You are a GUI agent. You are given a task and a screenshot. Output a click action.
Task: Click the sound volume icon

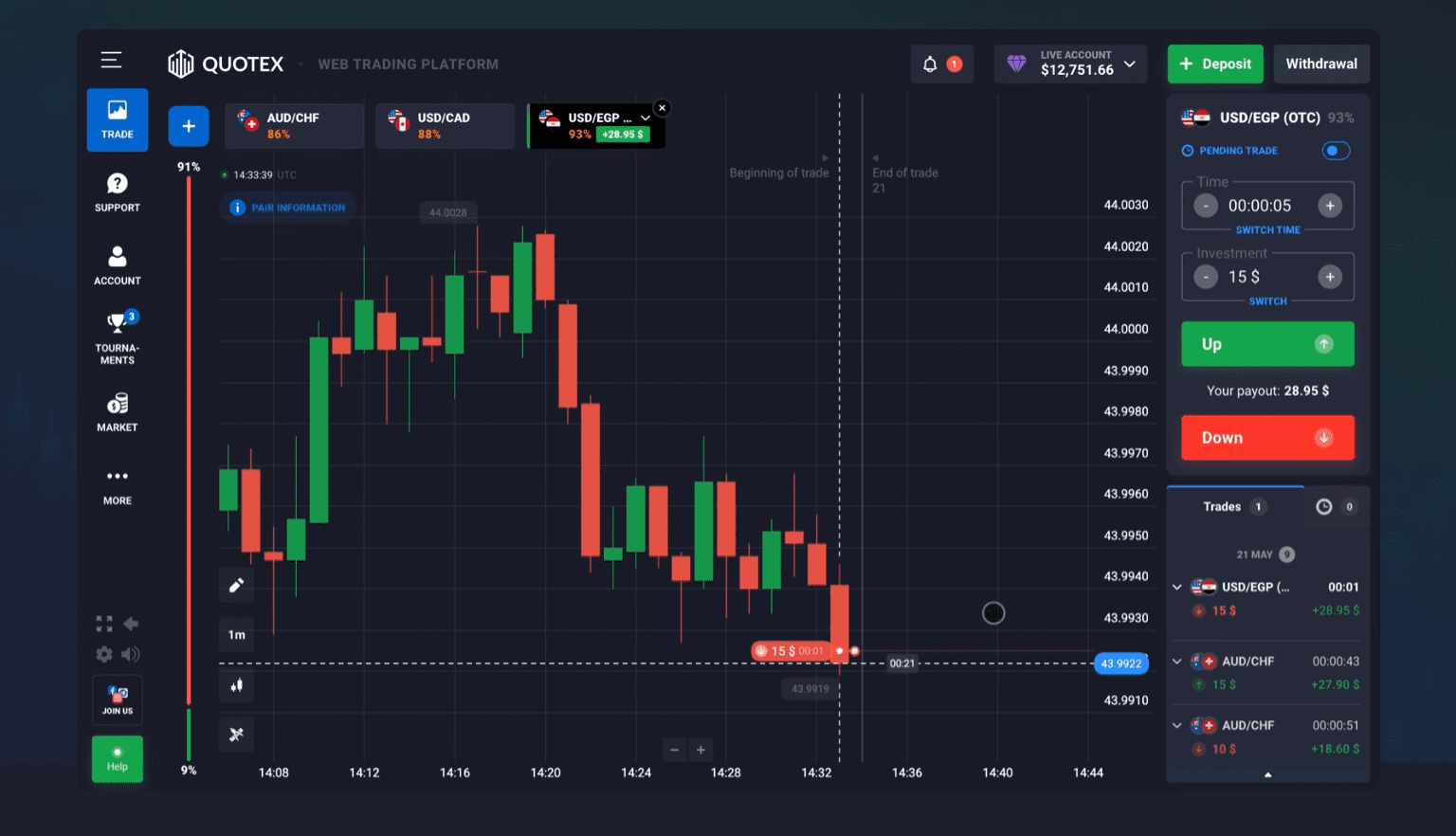click(x=131, y=654)
